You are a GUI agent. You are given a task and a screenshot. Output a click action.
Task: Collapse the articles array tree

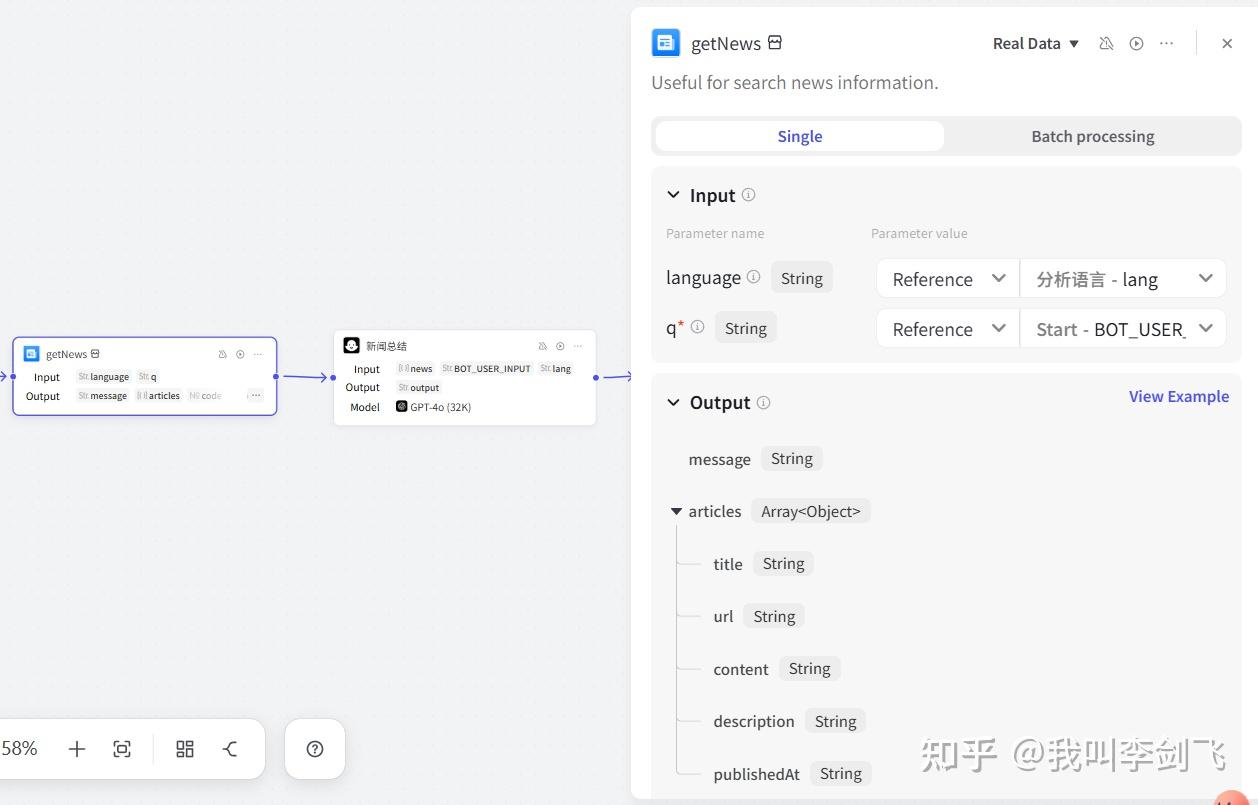[x=677, y=511]
